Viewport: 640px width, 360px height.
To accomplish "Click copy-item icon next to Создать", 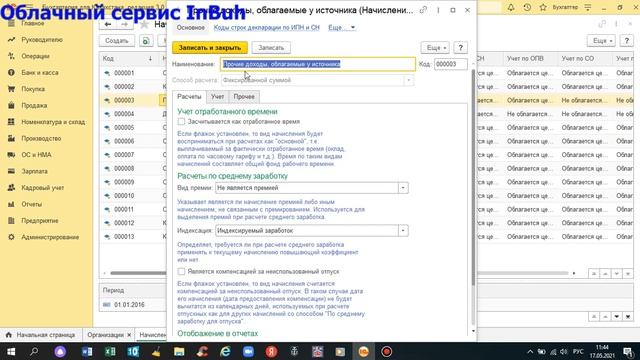I will click(146, 41).
